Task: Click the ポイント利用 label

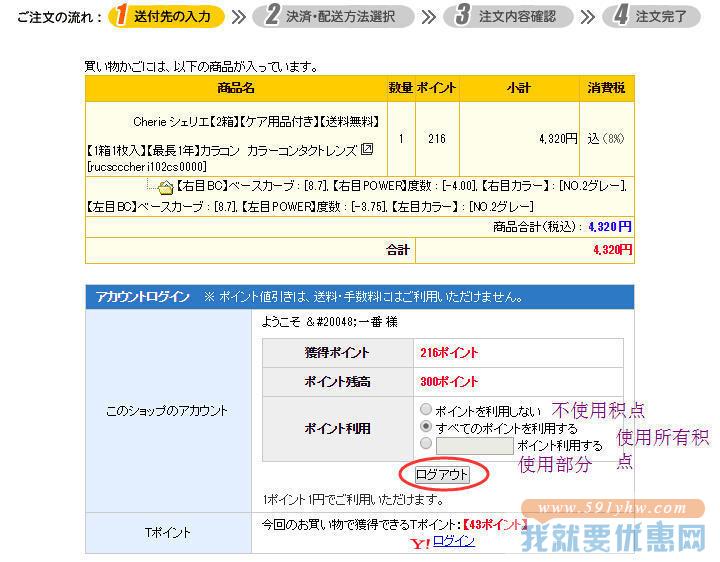Action: tap(338, 428)
